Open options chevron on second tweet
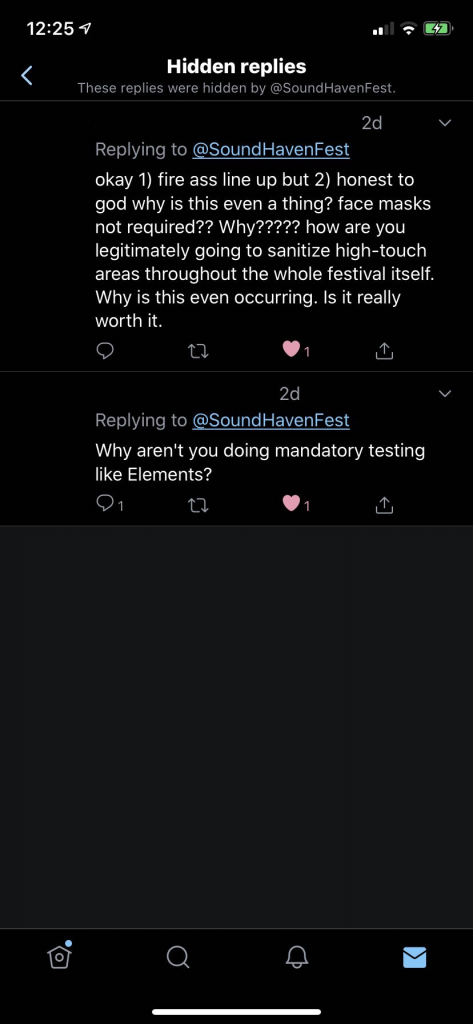Viewport: 473px width, 1024px height. tap(445, 393)
